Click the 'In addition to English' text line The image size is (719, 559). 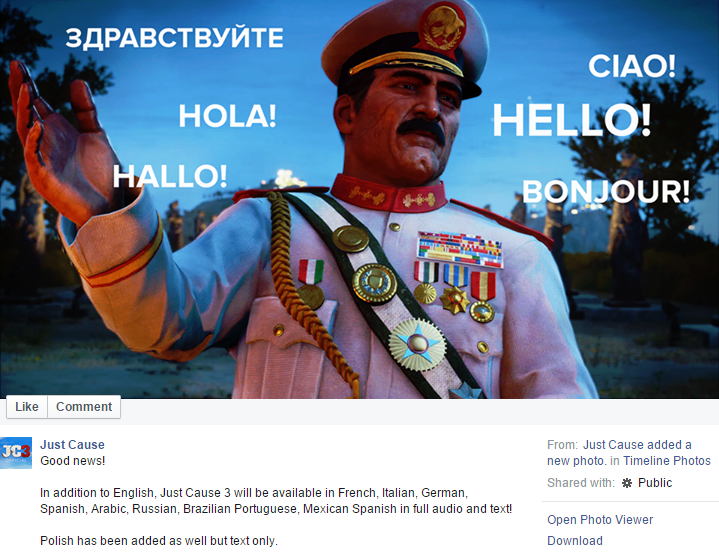[x=254, y=493]
